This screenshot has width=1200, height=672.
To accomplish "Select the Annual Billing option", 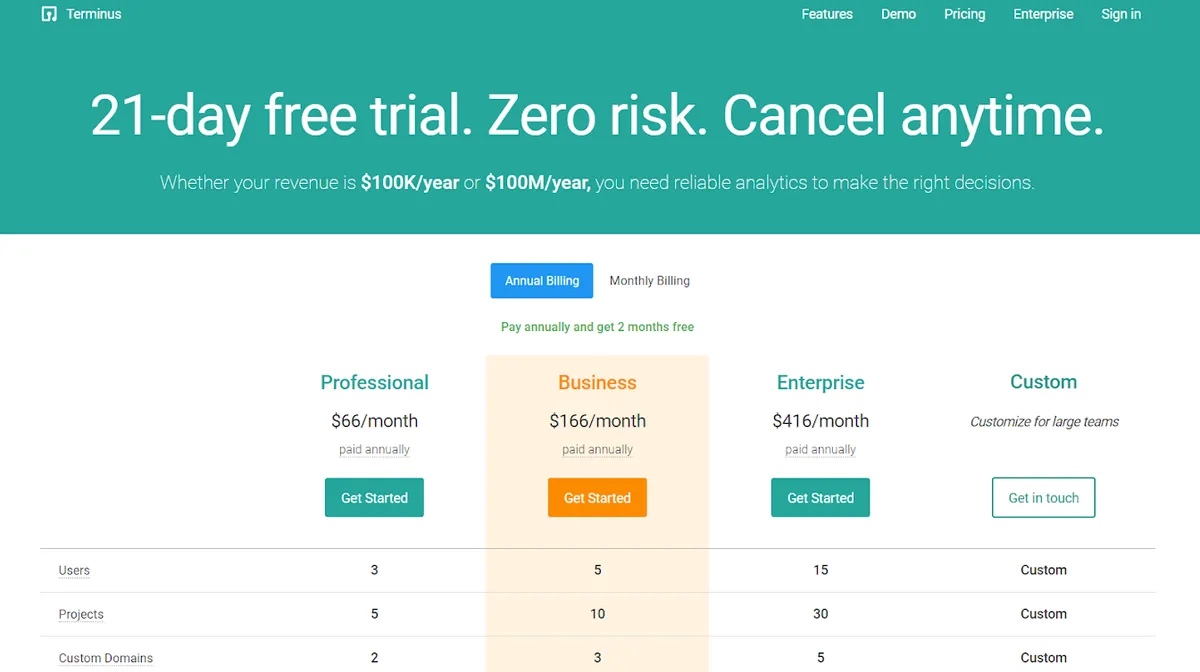I will [541, 281].
